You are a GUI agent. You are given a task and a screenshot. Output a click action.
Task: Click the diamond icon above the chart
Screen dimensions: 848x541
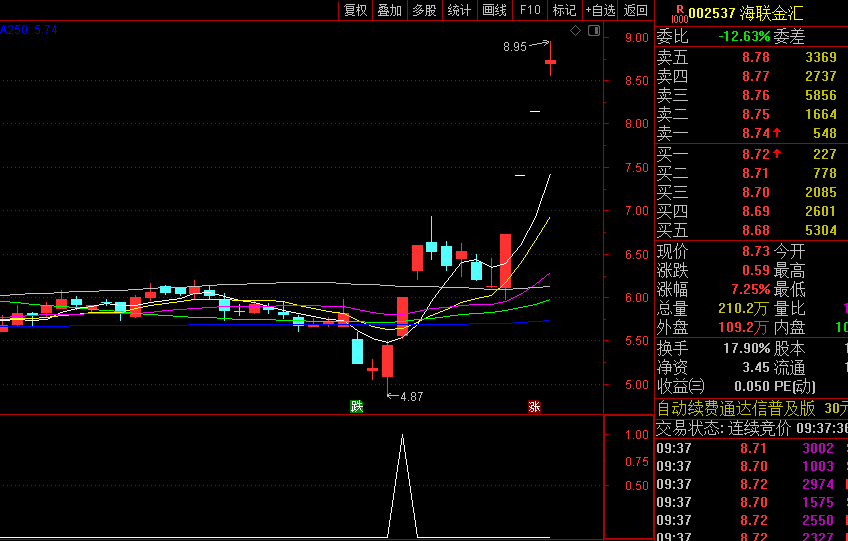(575, 31)
